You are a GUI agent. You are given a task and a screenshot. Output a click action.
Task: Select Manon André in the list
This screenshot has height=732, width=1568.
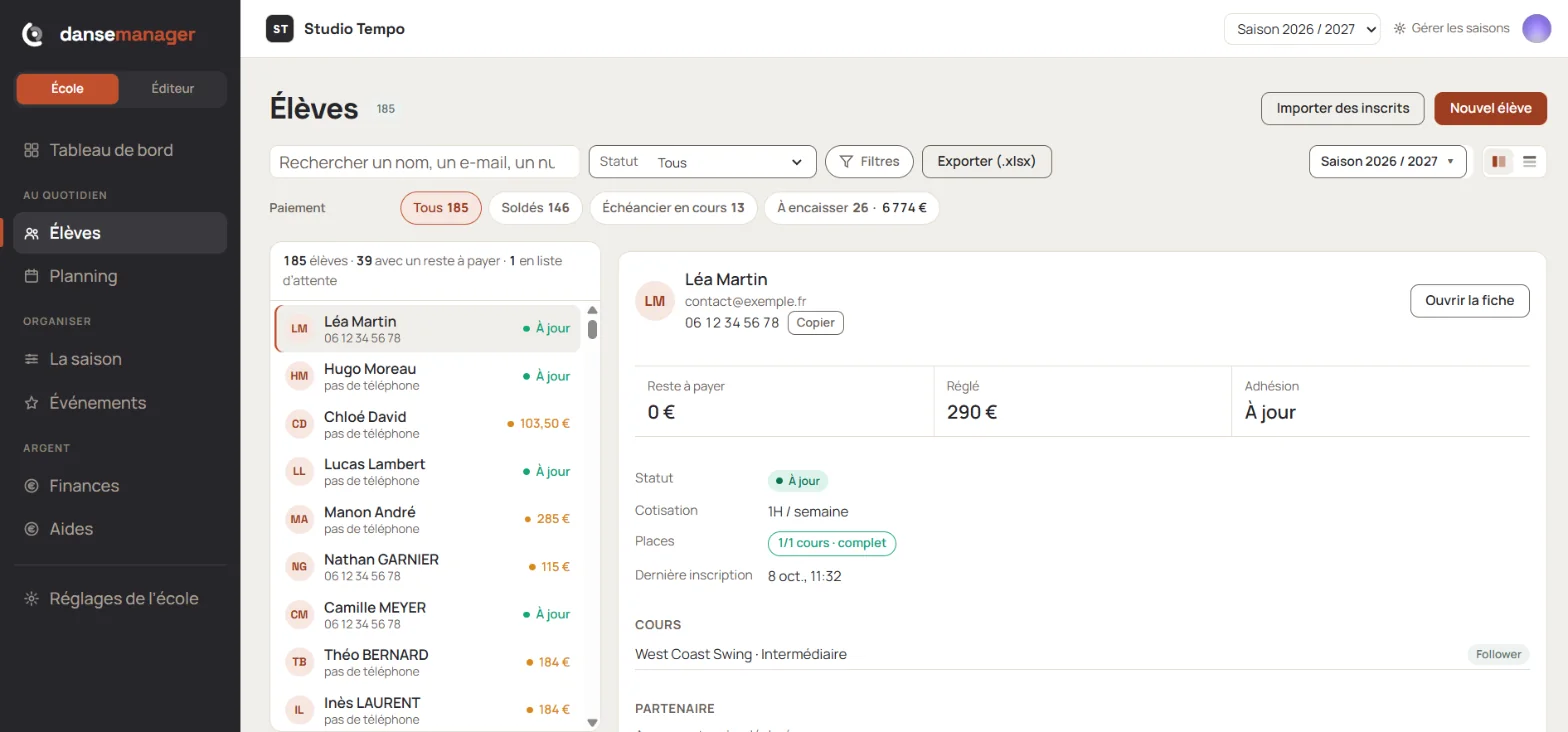click(428, 519)
